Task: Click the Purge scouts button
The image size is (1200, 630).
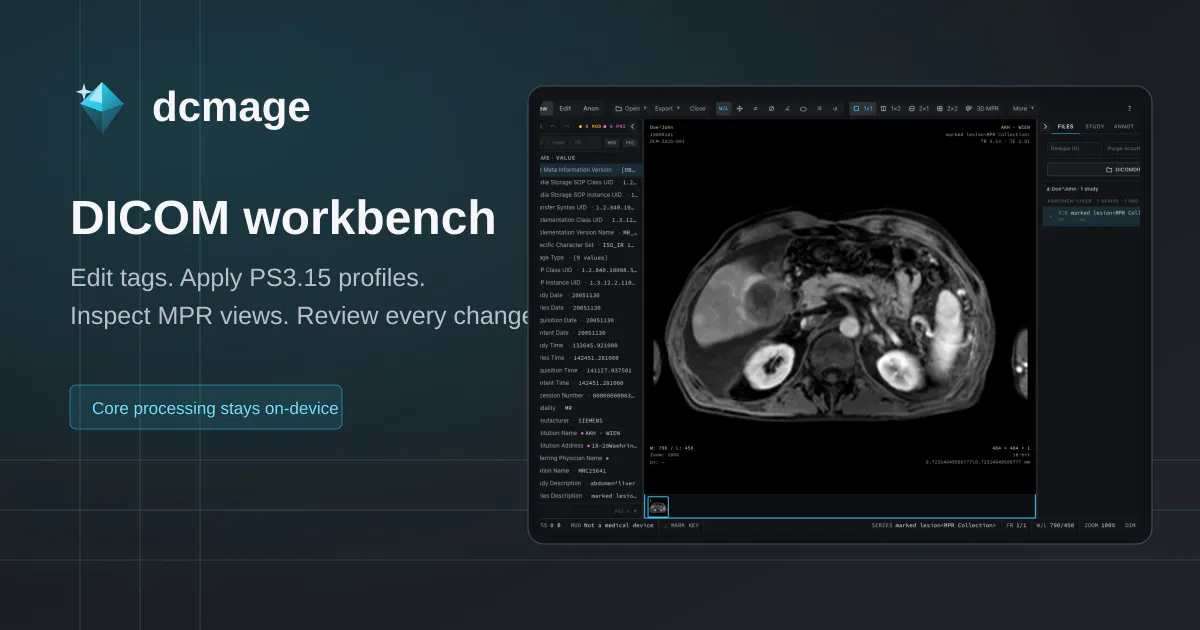Action: tap(1122, 148)
